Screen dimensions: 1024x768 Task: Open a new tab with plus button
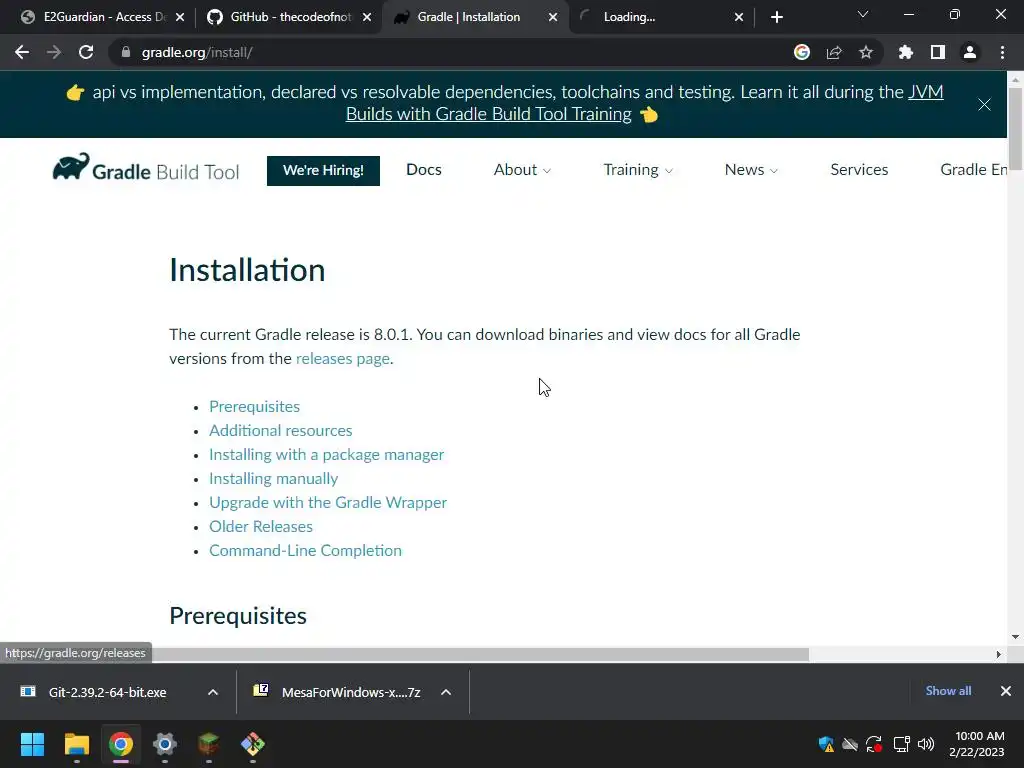776,17
